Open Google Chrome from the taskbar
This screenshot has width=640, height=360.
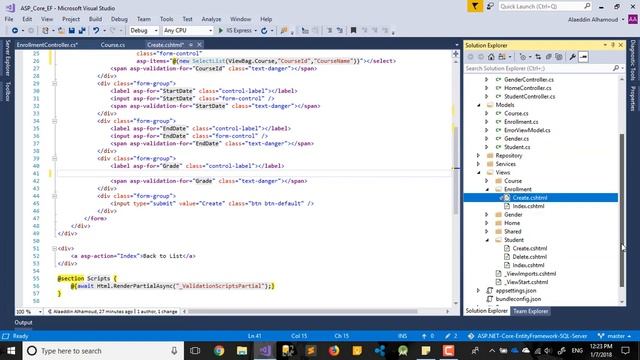pyautogui.click(x=219, y=351)
